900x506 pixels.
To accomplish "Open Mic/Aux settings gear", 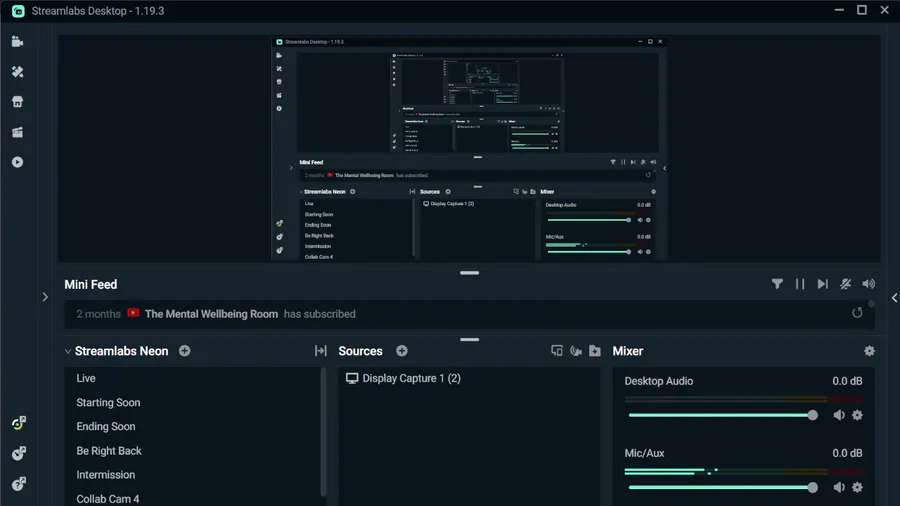I will coord(858,487).
